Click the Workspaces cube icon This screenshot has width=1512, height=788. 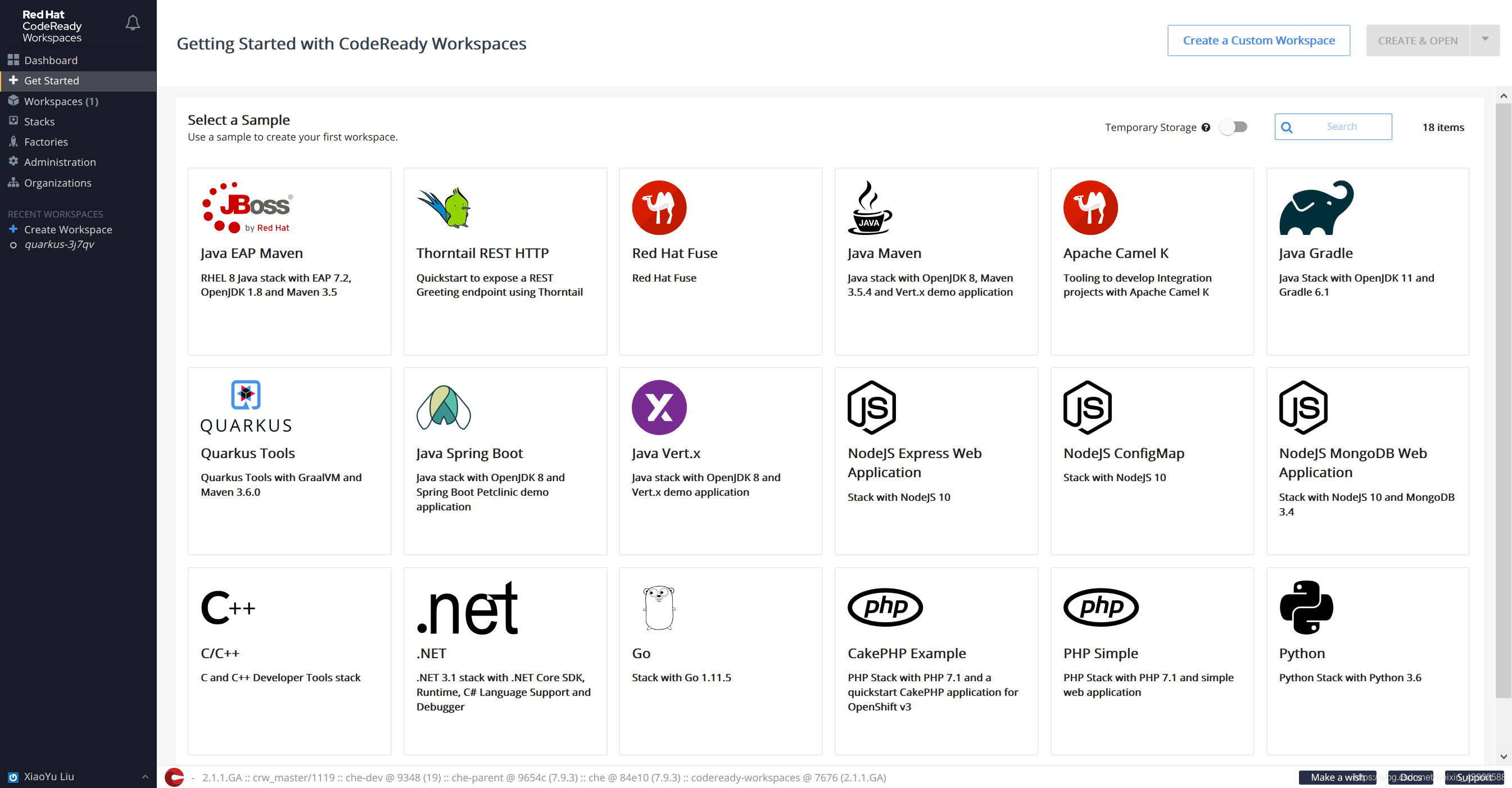coord(13,101)
